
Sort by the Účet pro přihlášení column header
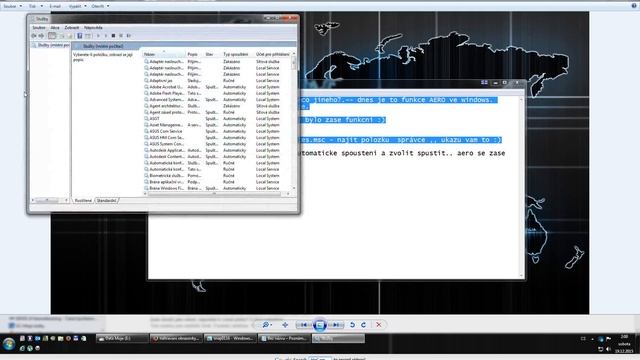click(273, 54)
